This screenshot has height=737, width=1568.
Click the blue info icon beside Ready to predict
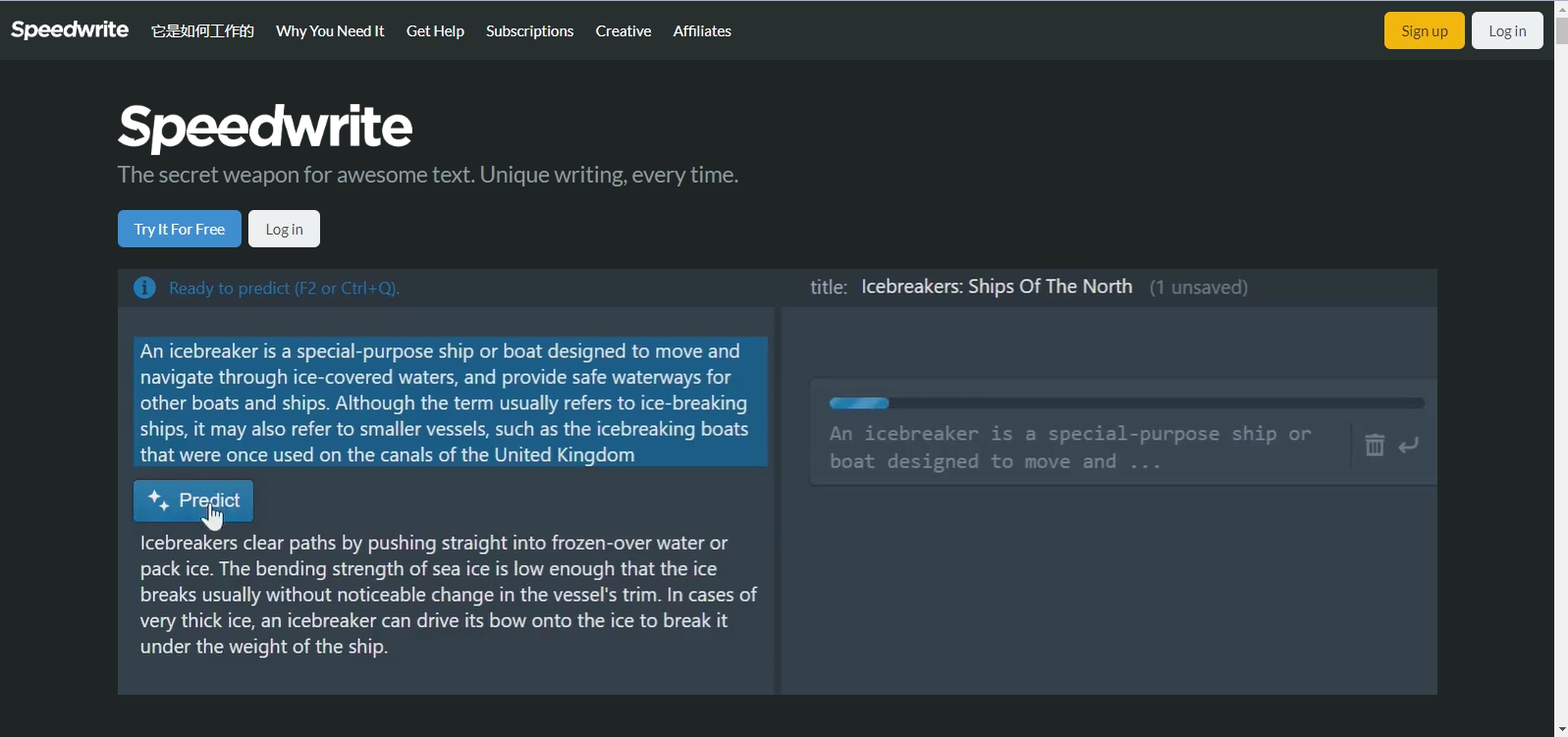coord(144,288)
